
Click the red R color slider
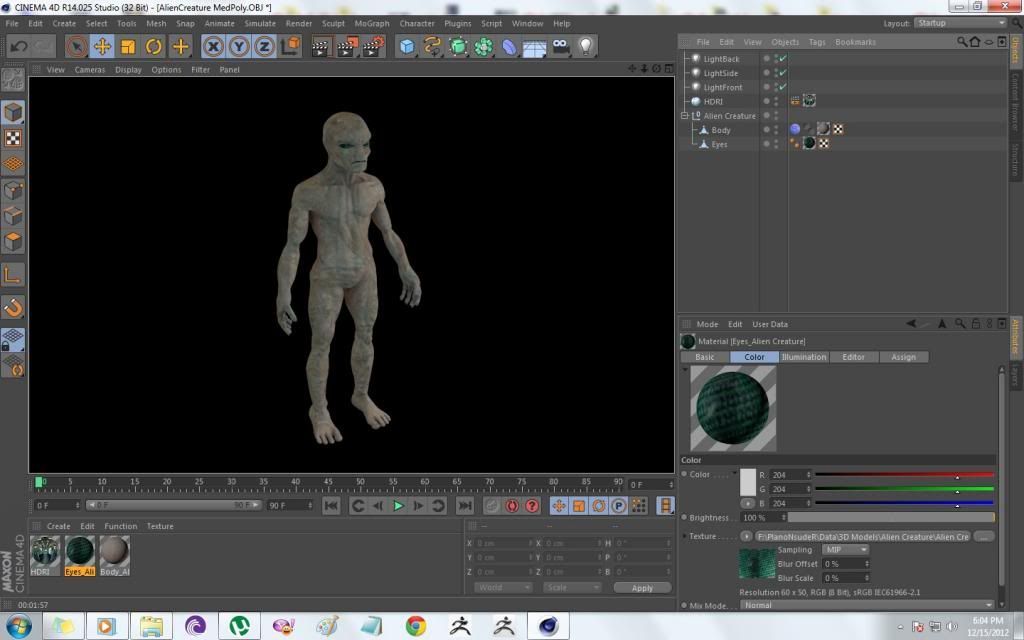pyautogui.click(x=904, y=475)
